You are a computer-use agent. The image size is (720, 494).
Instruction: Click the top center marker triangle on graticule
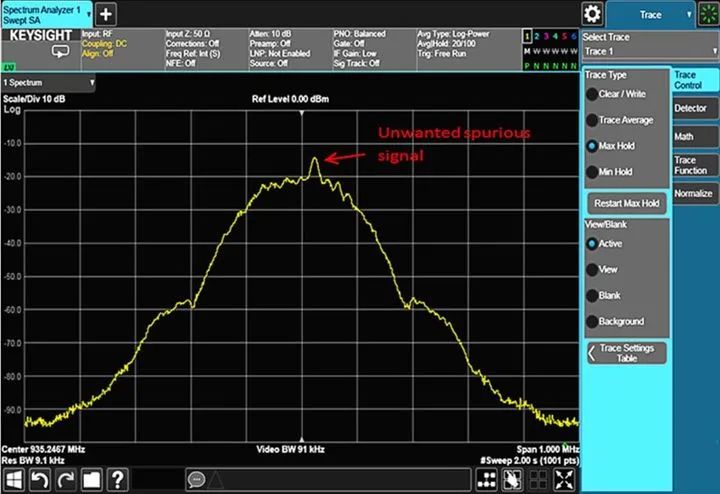[302, 113]
